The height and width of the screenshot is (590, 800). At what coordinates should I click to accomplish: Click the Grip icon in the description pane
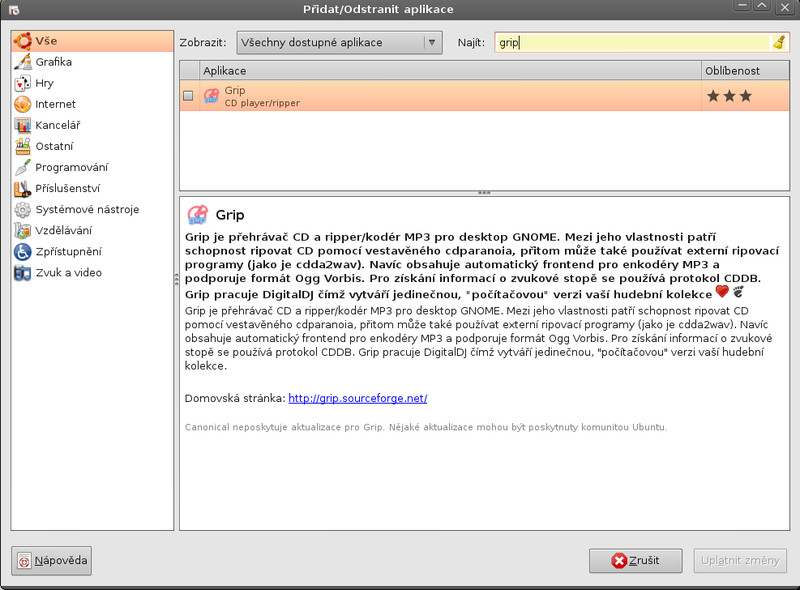197,215
